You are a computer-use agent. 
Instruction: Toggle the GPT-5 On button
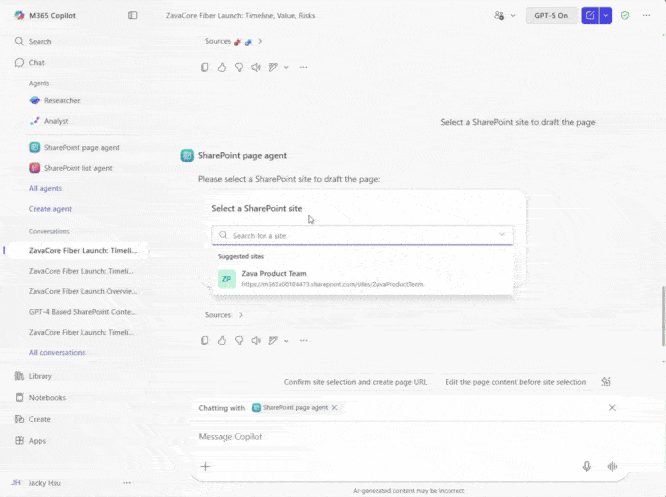coord(551,16)
